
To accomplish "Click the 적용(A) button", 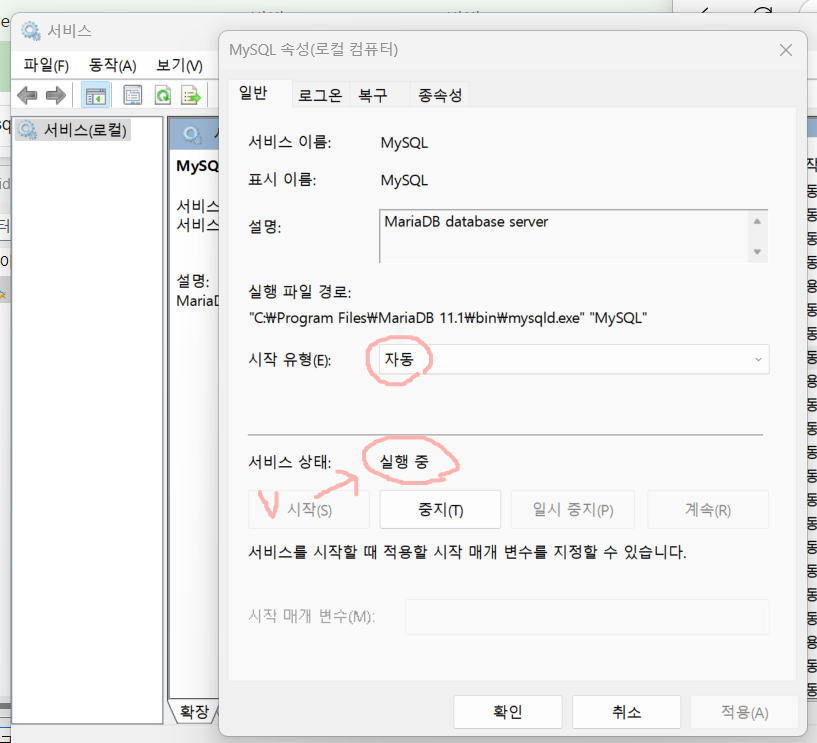I will [x=745, y=712].
